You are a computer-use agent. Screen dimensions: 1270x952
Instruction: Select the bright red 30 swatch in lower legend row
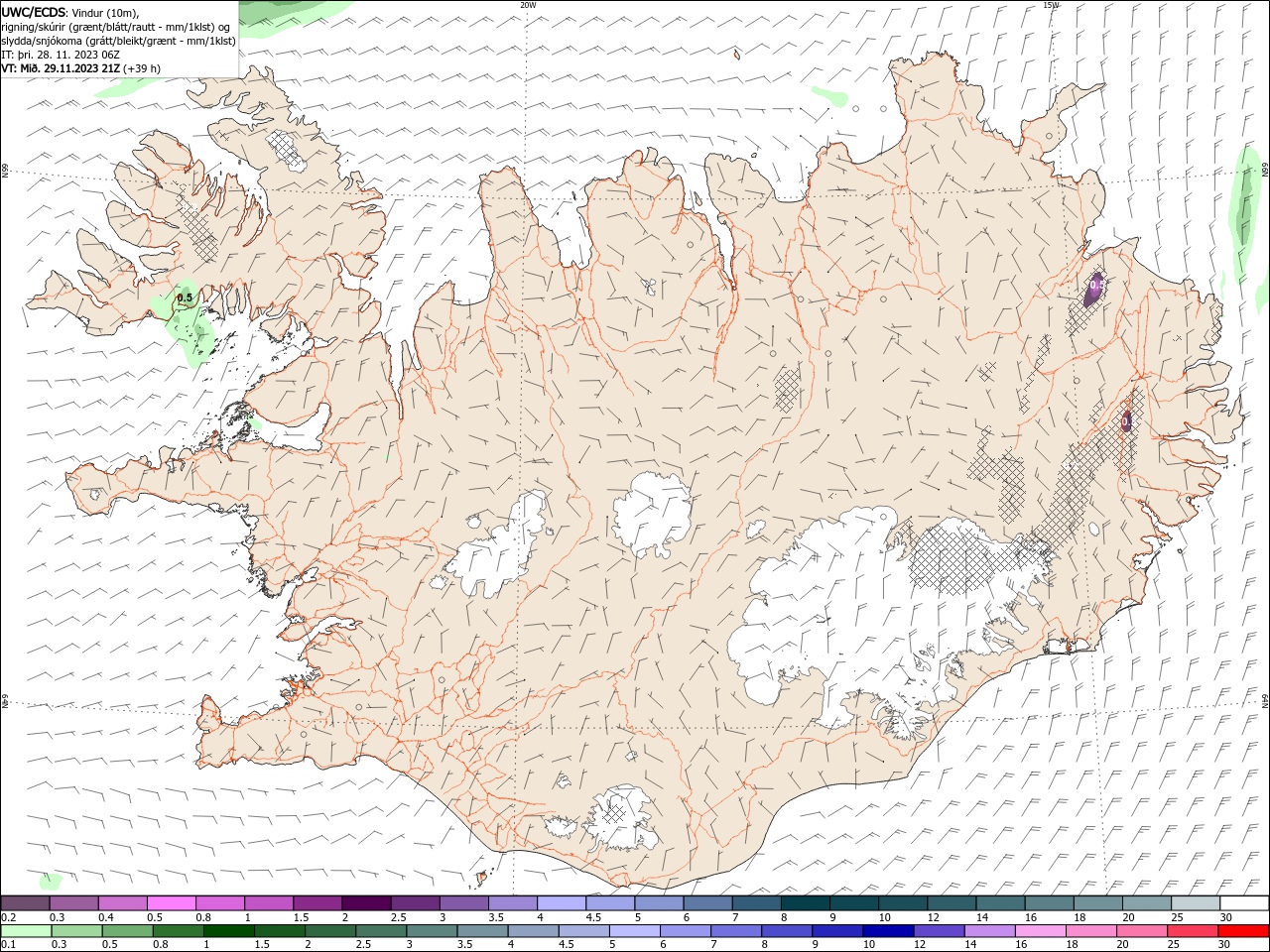[1241, 931]
